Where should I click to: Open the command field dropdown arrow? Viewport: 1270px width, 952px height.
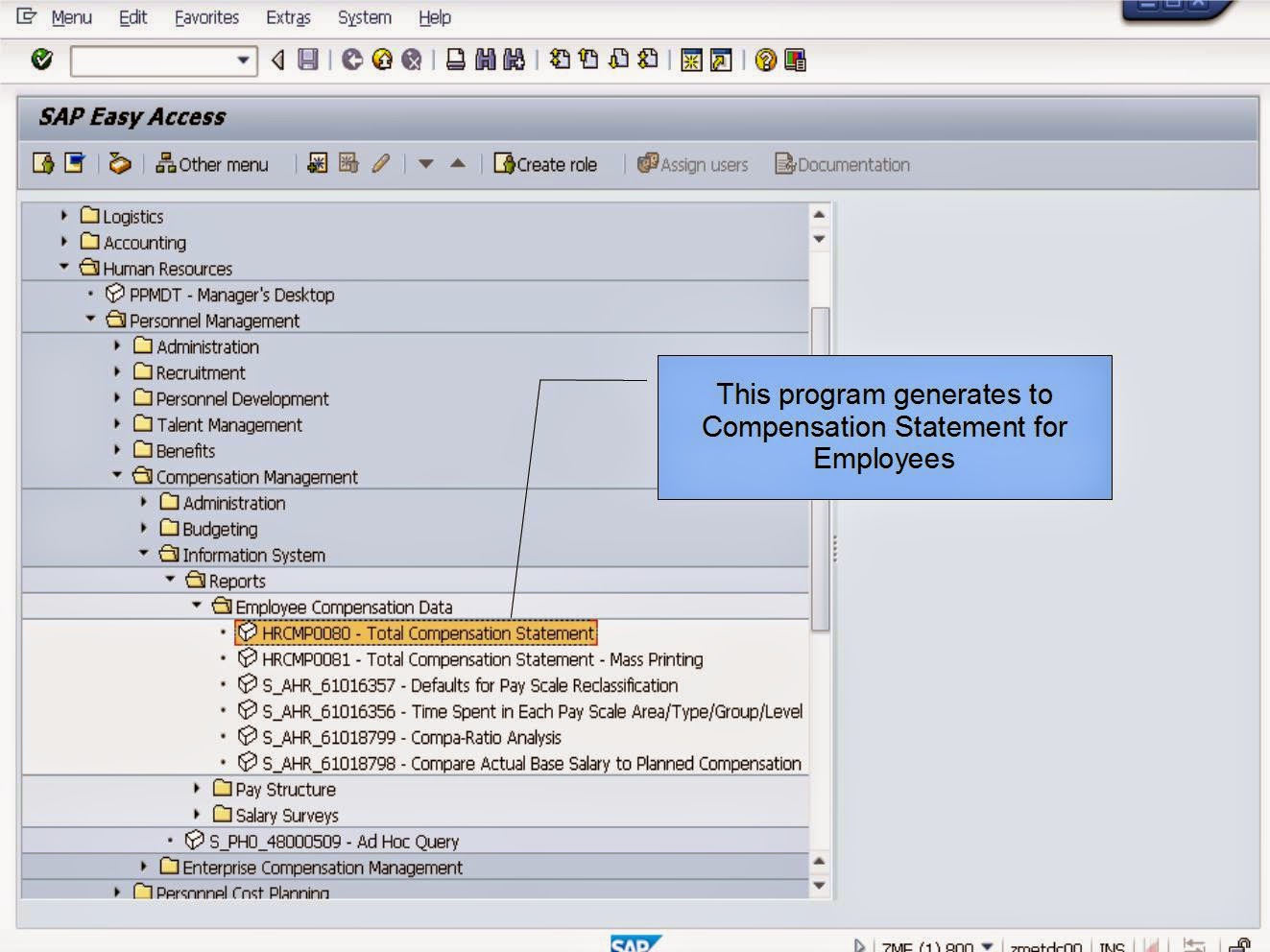pos(243,60)
